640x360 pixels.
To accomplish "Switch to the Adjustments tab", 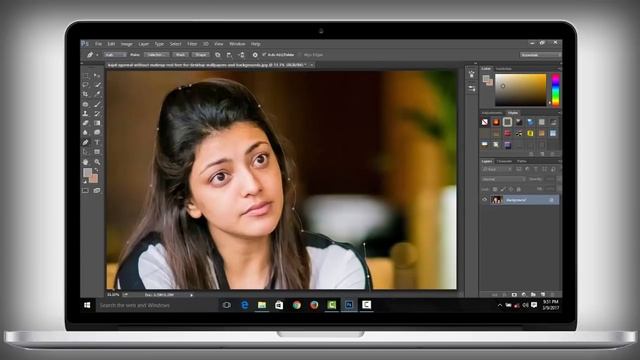I will [x=492, y=113].
